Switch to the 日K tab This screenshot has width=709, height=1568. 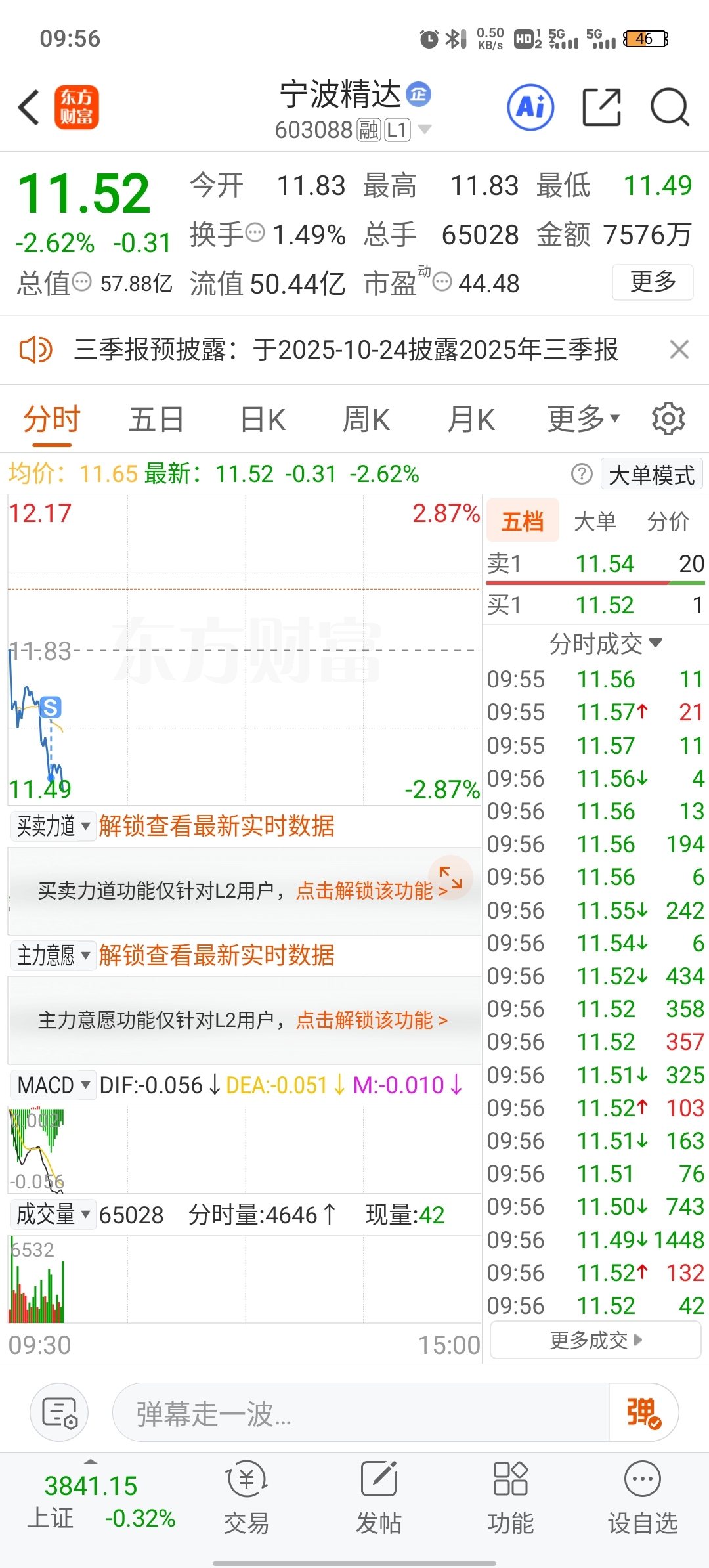263,420
